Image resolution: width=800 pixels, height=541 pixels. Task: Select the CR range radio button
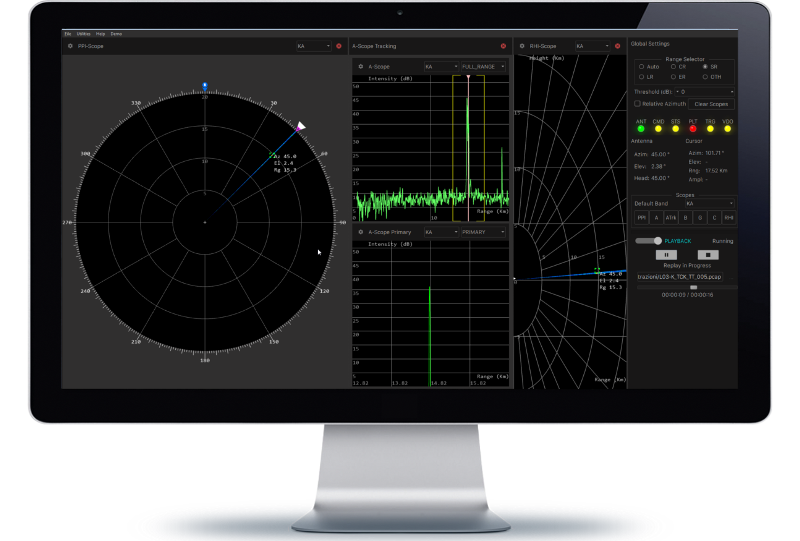pos(673,66)
